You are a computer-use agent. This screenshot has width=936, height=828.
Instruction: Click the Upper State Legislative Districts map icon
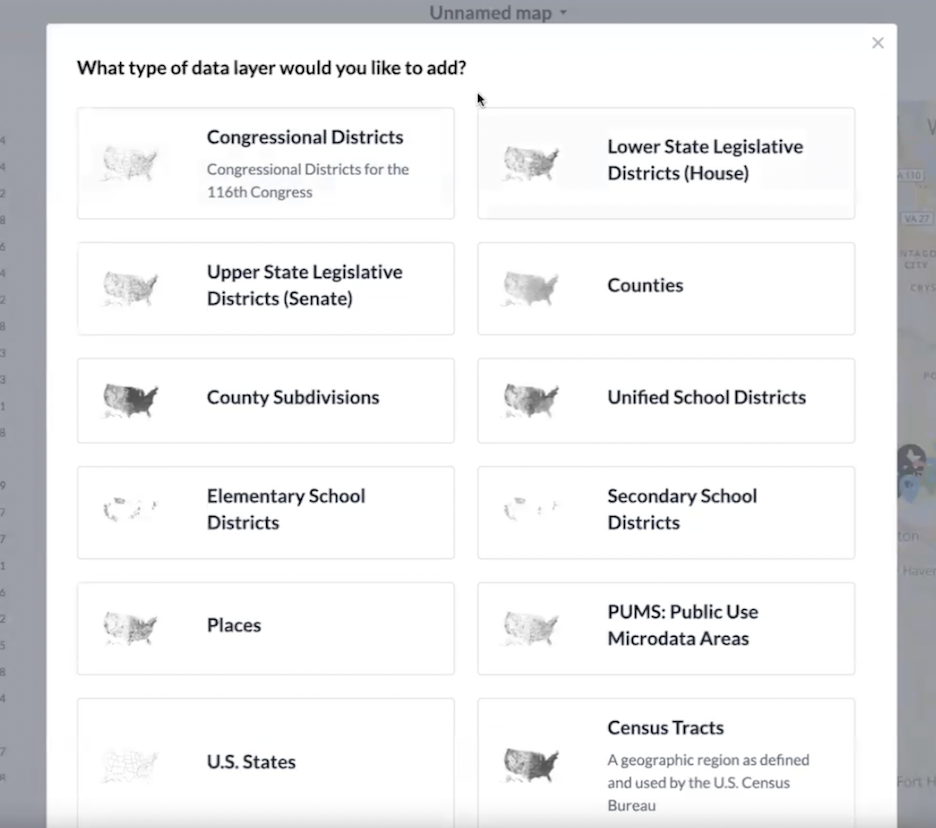click(131, 288)
